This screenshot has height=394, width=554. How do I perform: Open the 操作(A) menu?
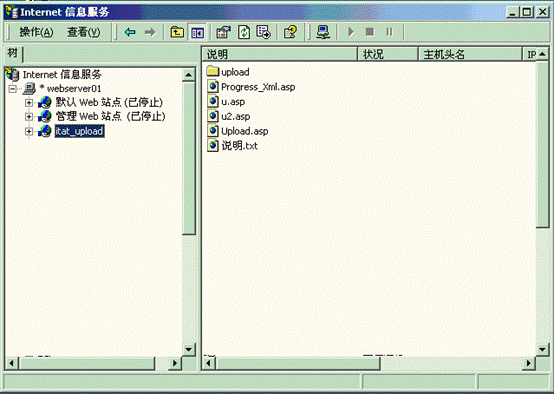(36, 33)
